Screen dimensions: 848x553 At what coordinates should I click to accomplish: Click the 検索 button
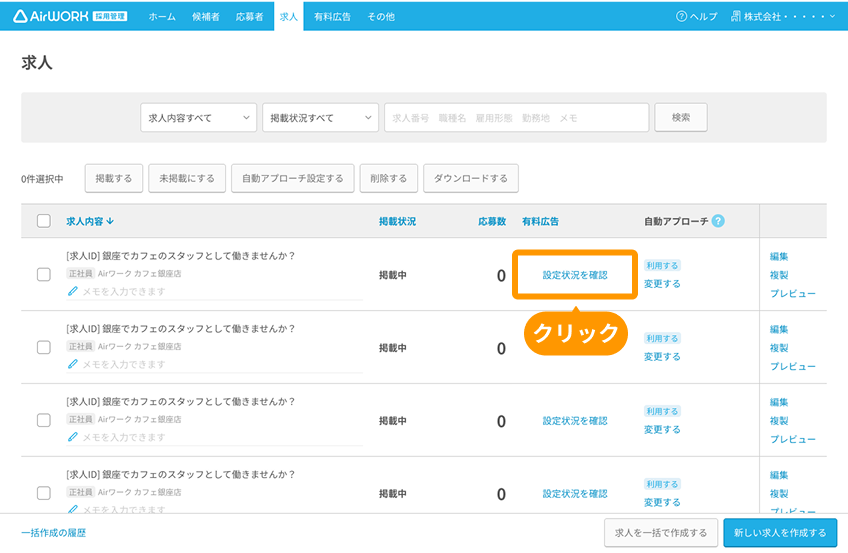point(681,117)
